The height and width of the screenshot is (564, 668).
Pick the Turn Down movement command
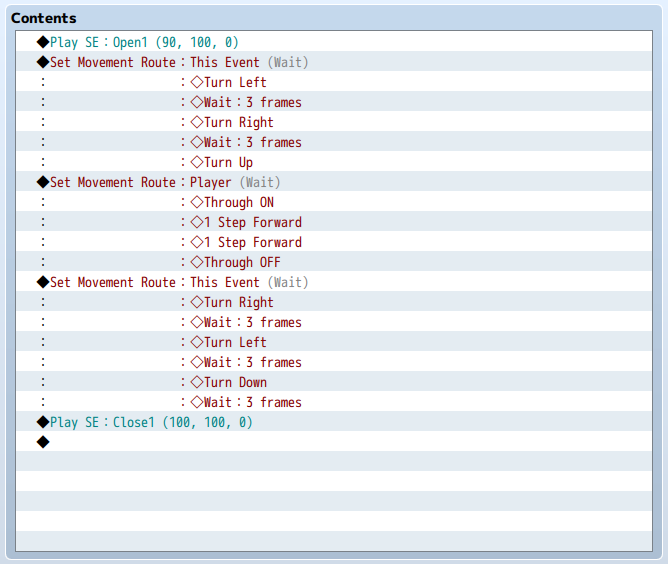[x=235, y=382]
